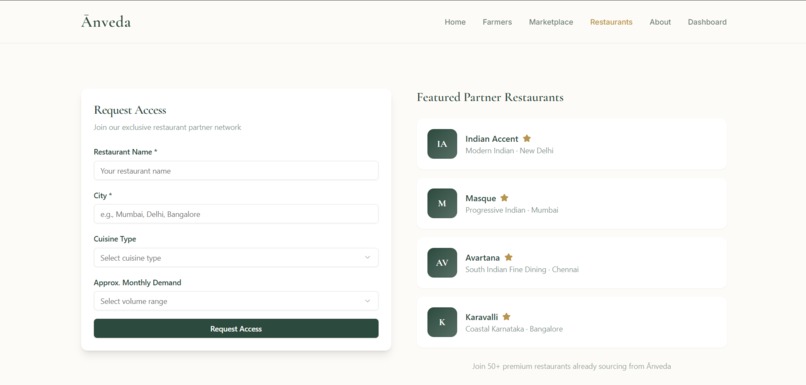Select the Restaurants nav item
Image resolution: width=806 pixels, height=385 pixels.
click(x=611, y=22)
